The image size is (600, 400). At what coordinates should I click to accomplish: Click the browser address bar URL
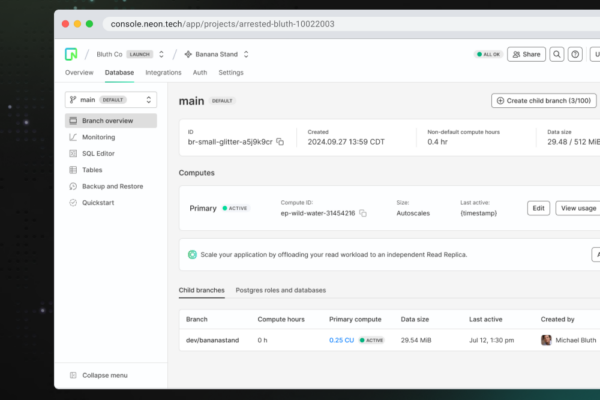(x=222, y=24)
